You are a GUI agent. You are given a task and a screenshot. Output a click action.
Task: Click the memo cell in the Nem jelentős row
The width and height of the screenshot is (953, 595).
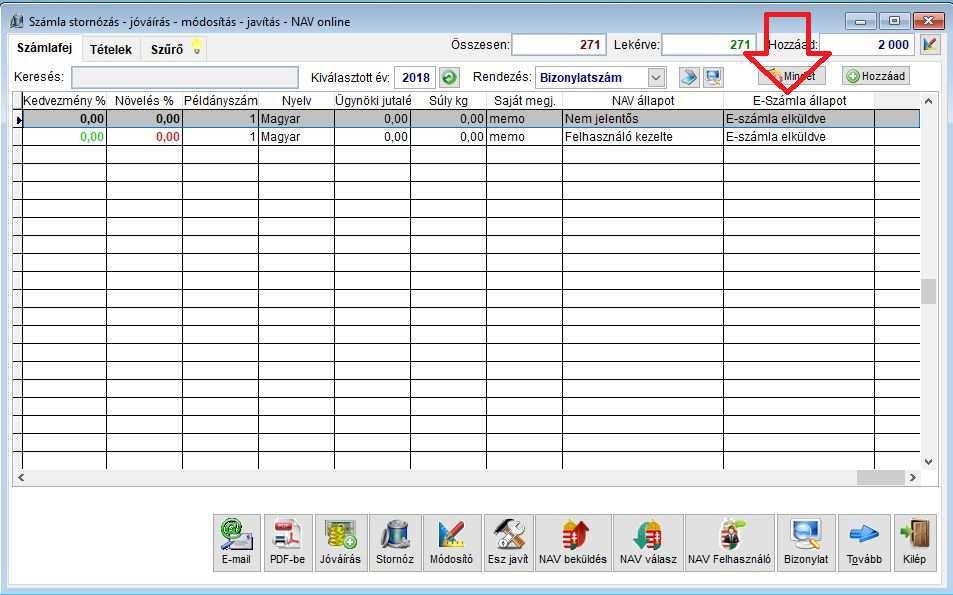pos(525,119)
